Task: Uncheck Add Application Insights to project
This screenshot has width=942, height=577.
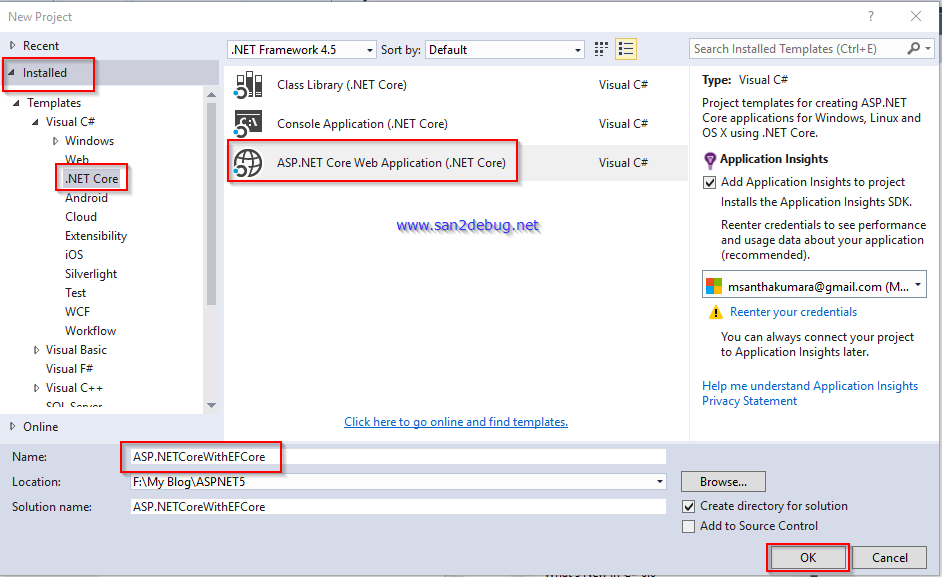Action: point(710,183)
